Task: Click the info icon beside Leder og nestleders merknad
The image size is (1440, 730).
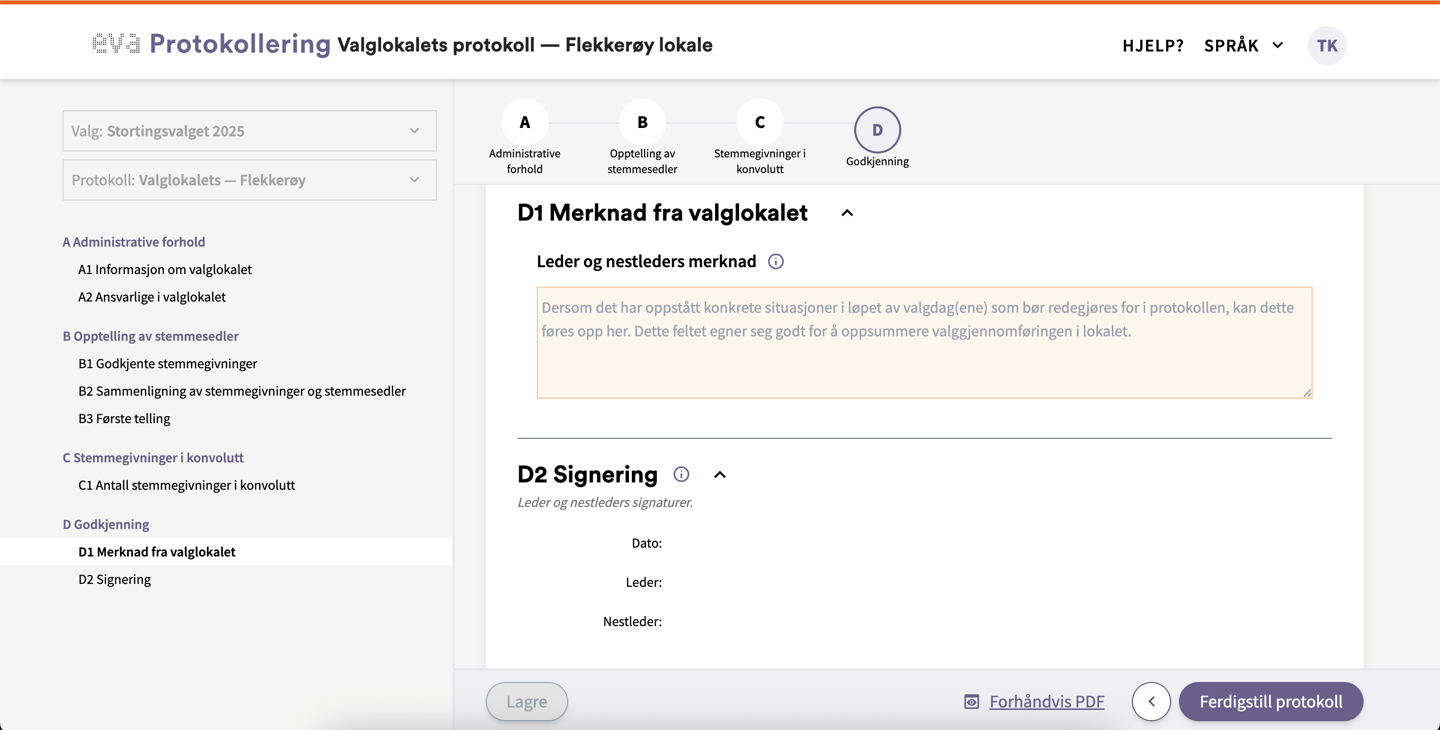Action: pos(776,262)
